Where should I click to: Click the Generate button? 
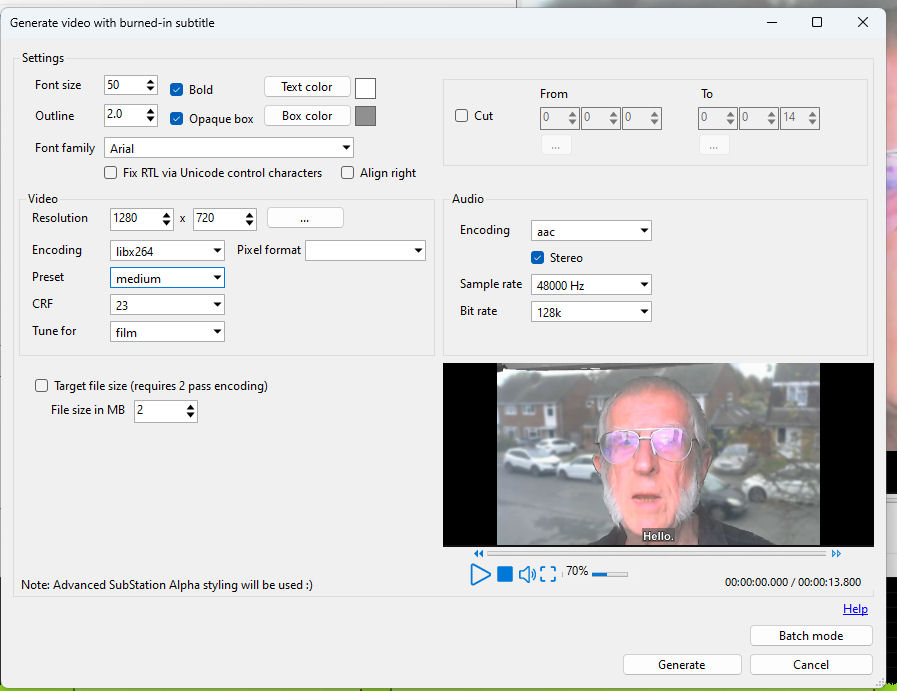coord(682,665)
